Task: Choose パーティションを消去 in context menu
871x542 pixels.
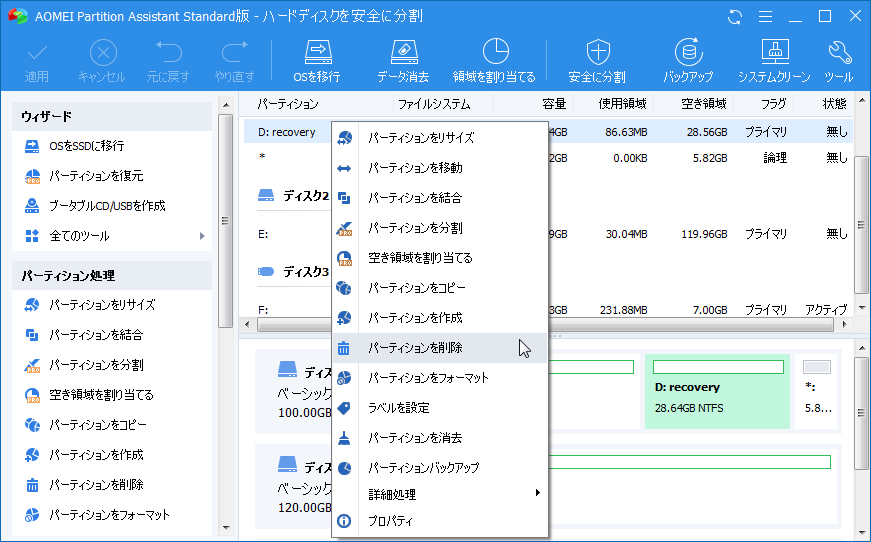Action: (440, 438)
